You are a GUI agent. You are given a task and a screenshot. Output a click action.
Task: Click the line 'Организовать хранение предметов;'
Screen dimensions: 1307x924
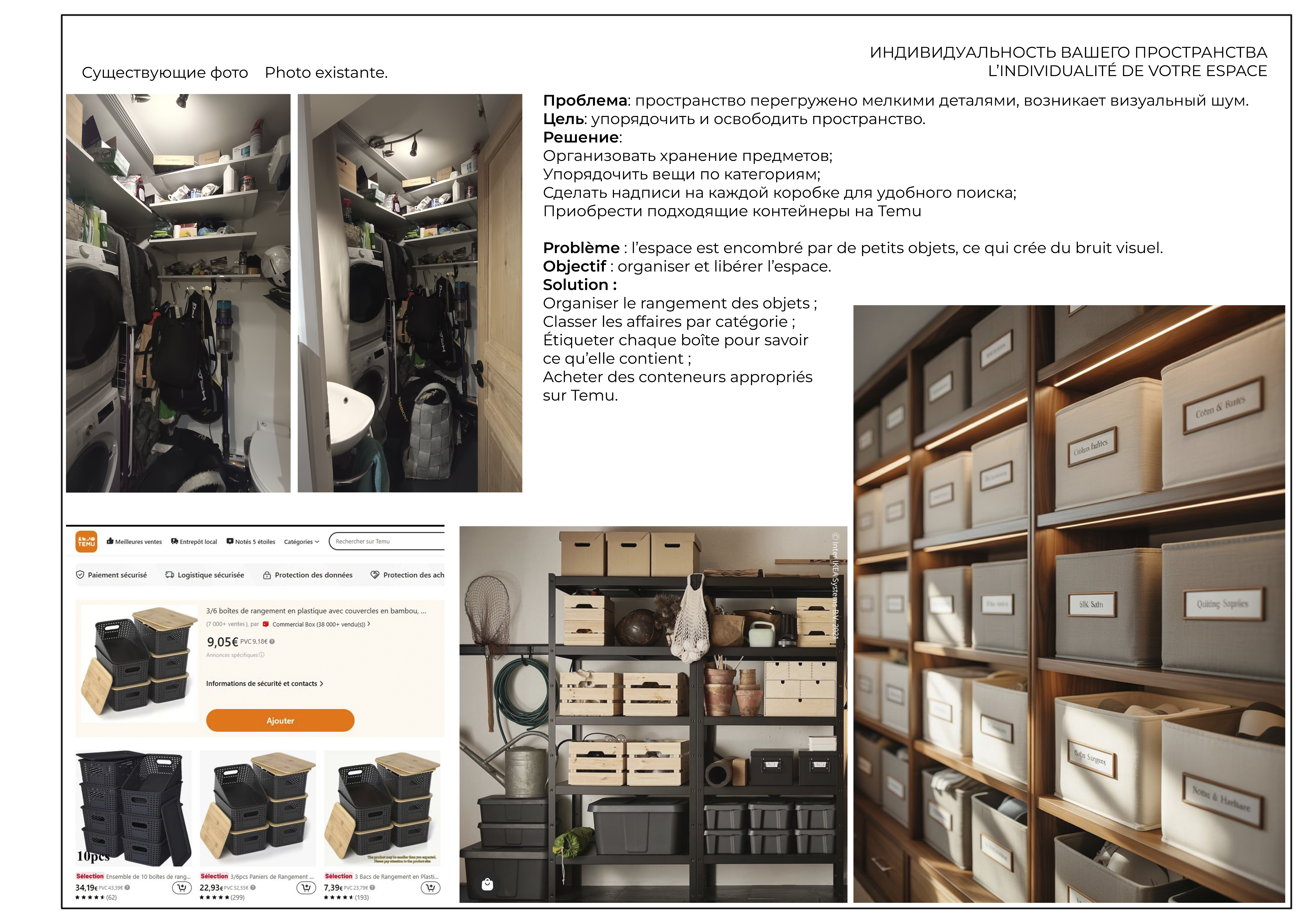(x=688, y=156)
